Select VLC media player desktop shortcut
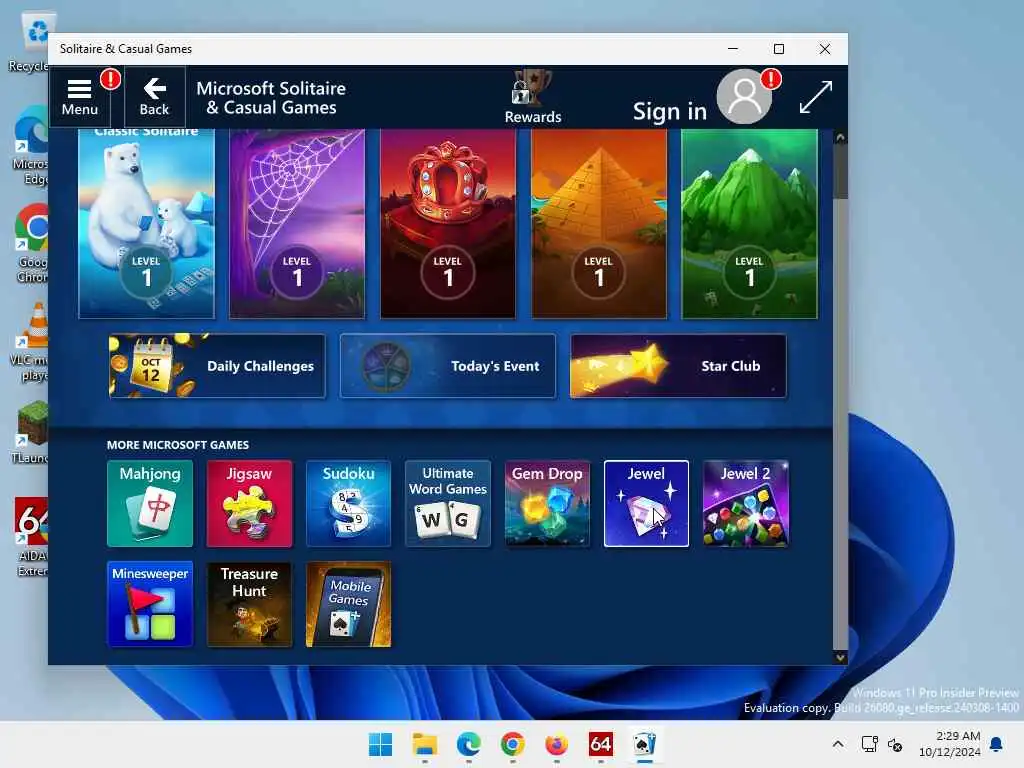 point(30,342)
